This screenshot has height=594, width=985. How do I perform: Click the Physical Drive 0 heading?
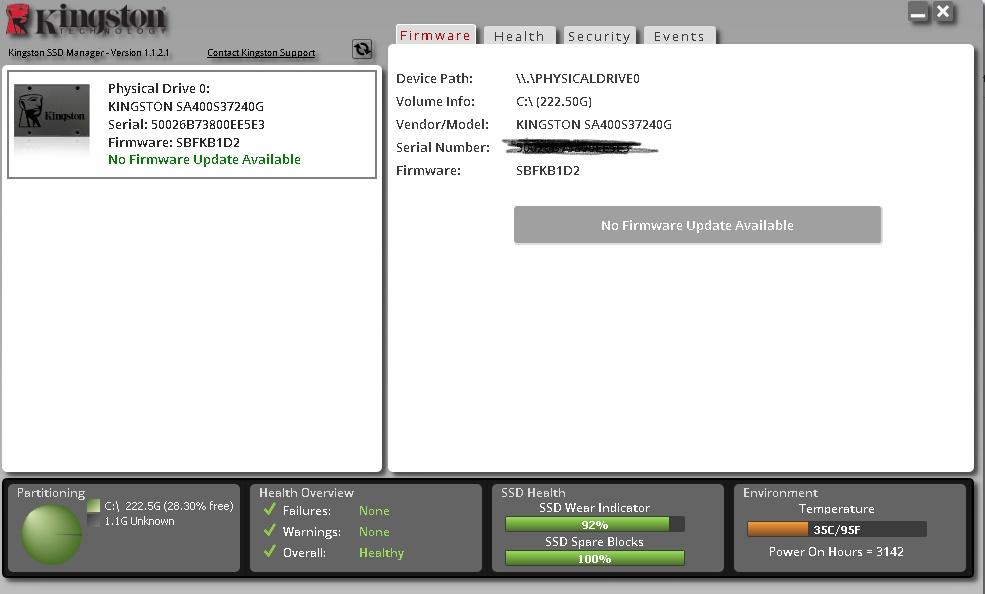159,89
